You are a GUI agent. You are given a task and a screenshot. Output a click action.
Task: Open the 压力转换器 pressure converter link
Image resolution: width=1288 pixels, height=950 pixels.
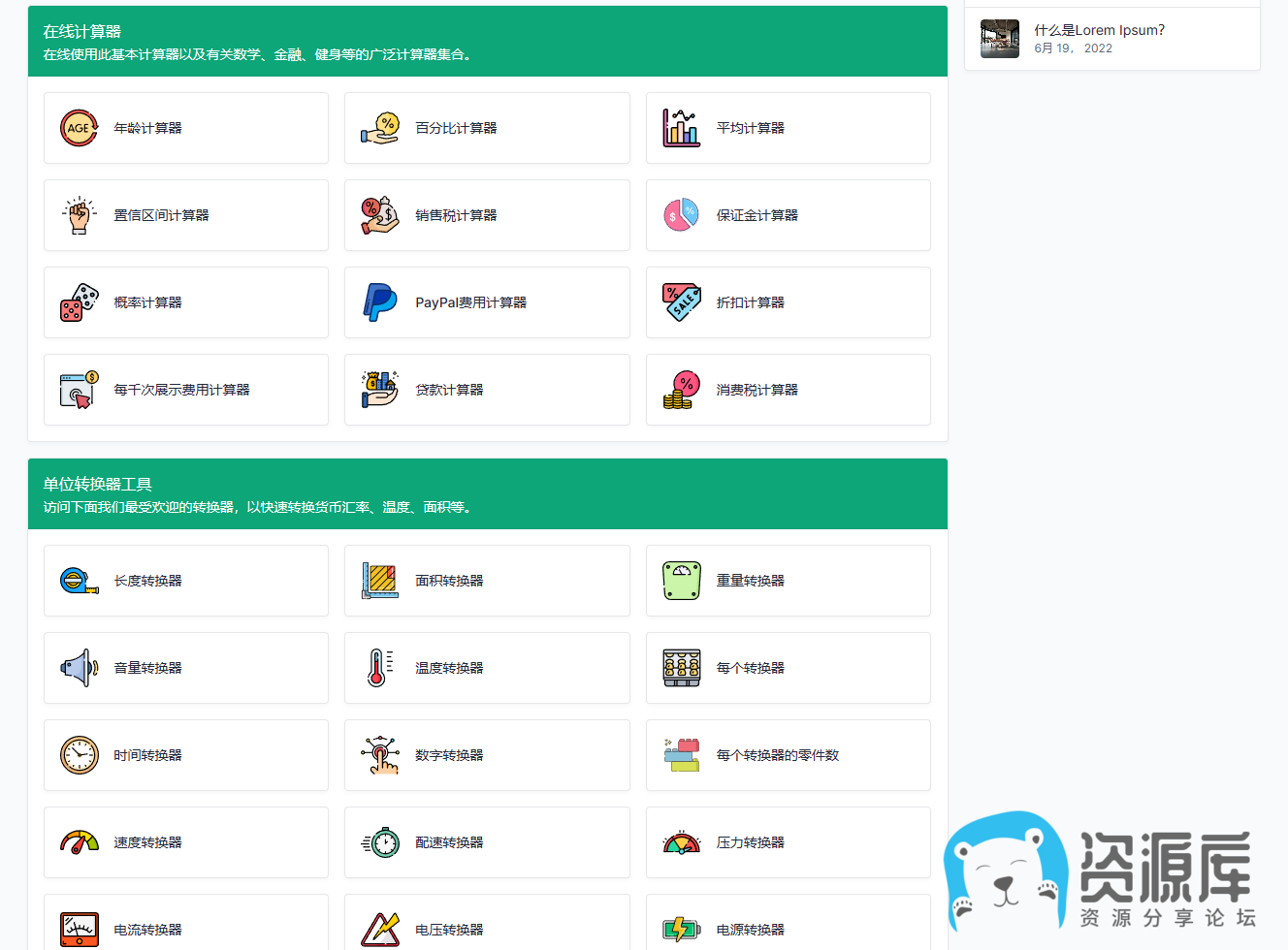pyautogui.click(x=750, y=842)
